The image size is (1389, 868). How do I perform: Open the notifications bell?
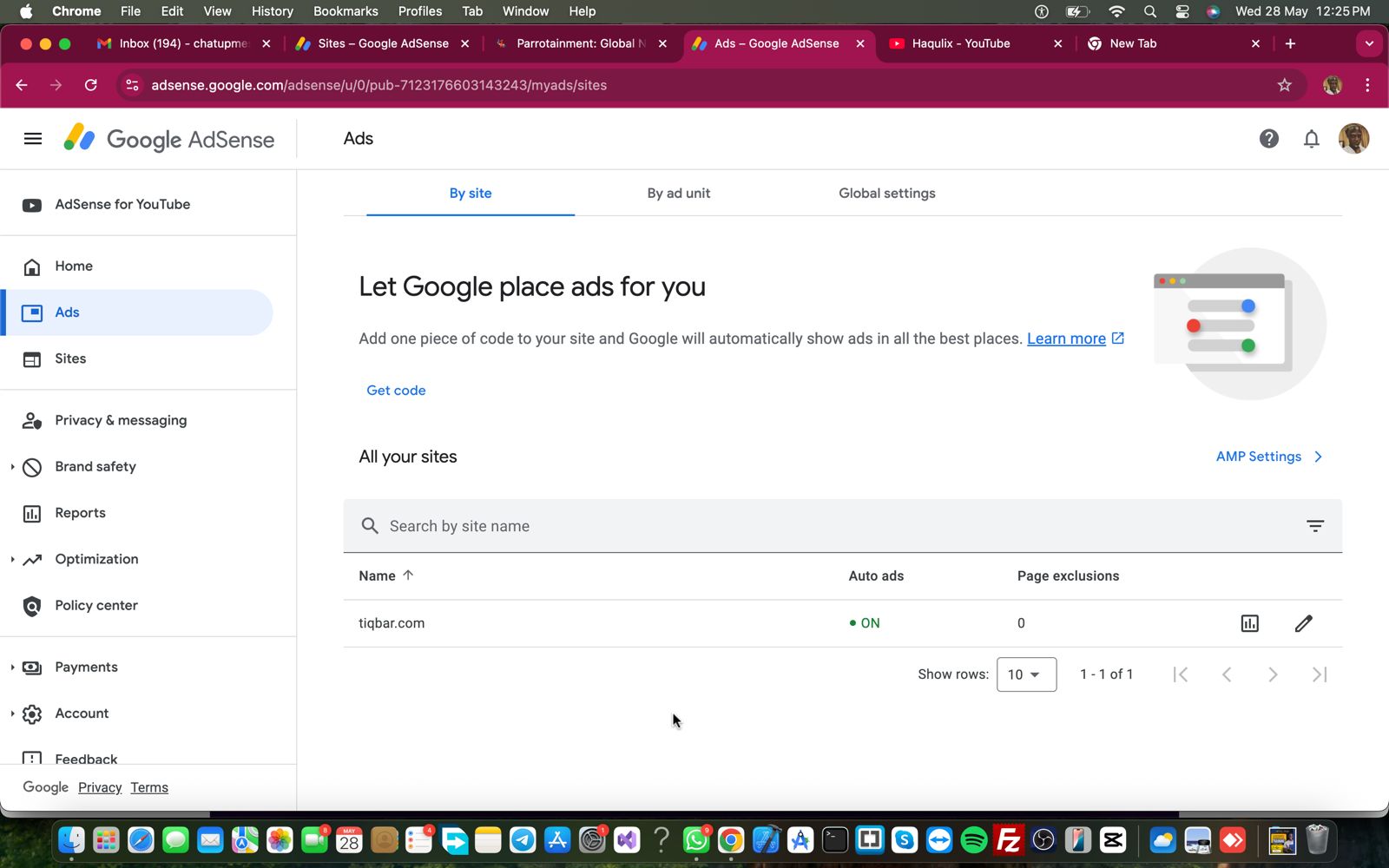pyautogui.click(x=1311, y=139)
